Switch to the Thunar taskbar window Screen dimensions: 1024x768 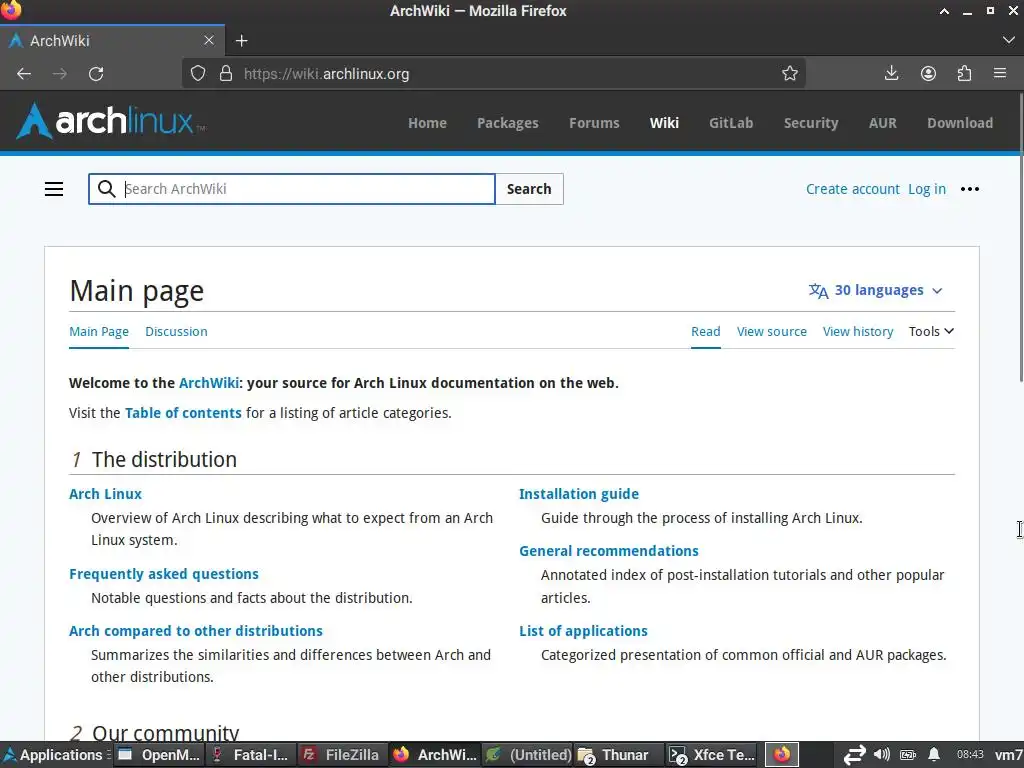click(x=618, y=755)
